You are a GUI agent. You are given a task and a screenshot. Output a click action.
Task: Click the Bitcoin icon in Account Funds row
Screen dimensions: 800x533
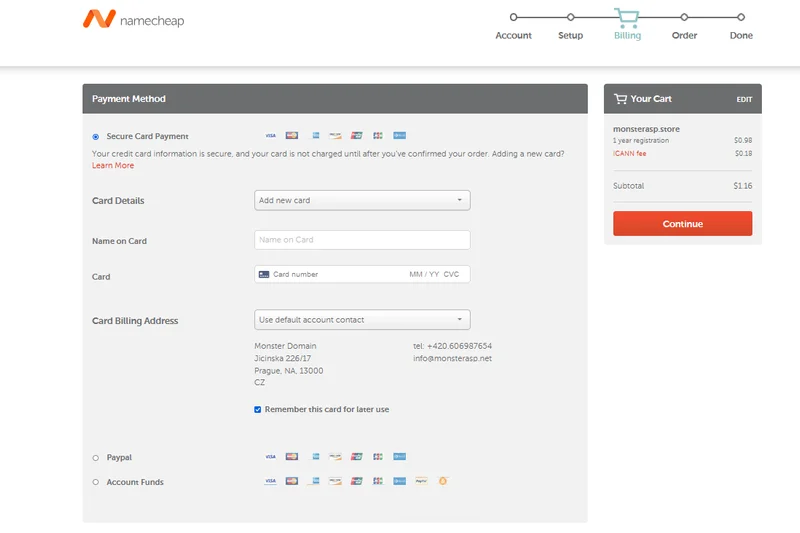(x=443, y=481)
